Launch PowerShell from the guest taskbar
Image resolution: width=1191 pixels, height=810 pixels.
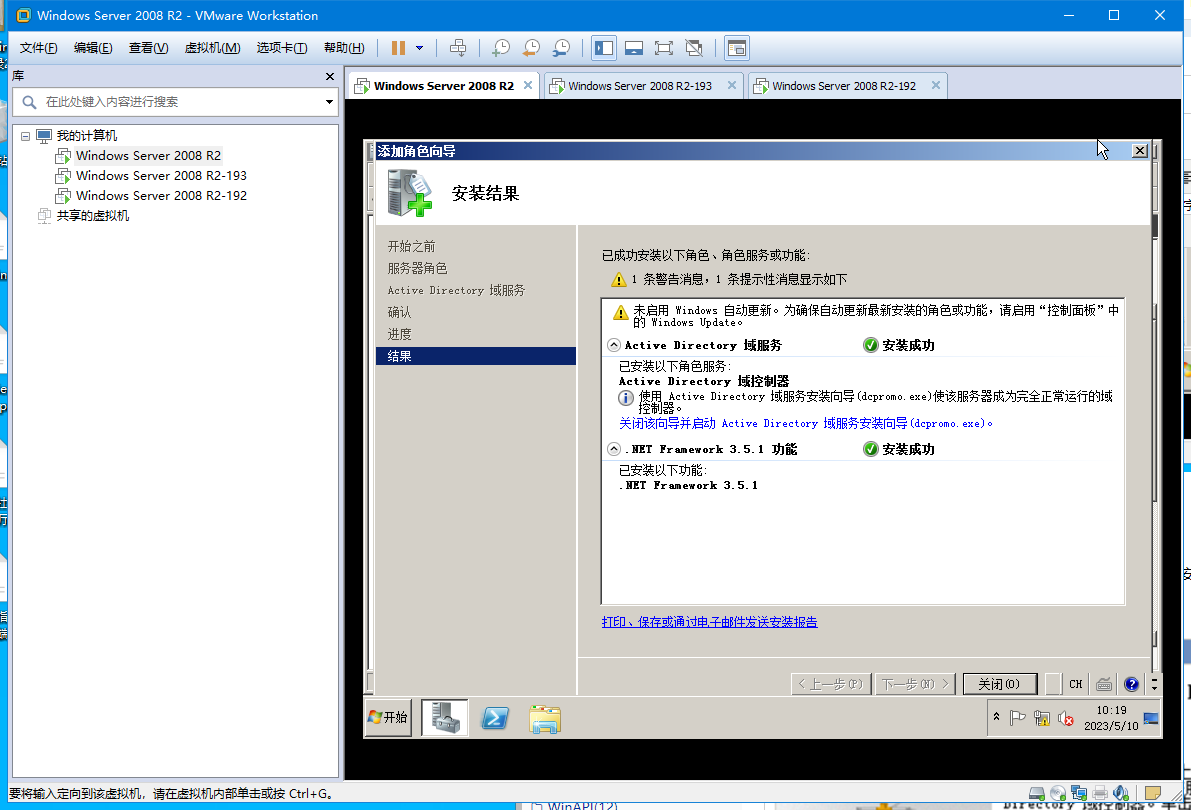tap(495, 717)
